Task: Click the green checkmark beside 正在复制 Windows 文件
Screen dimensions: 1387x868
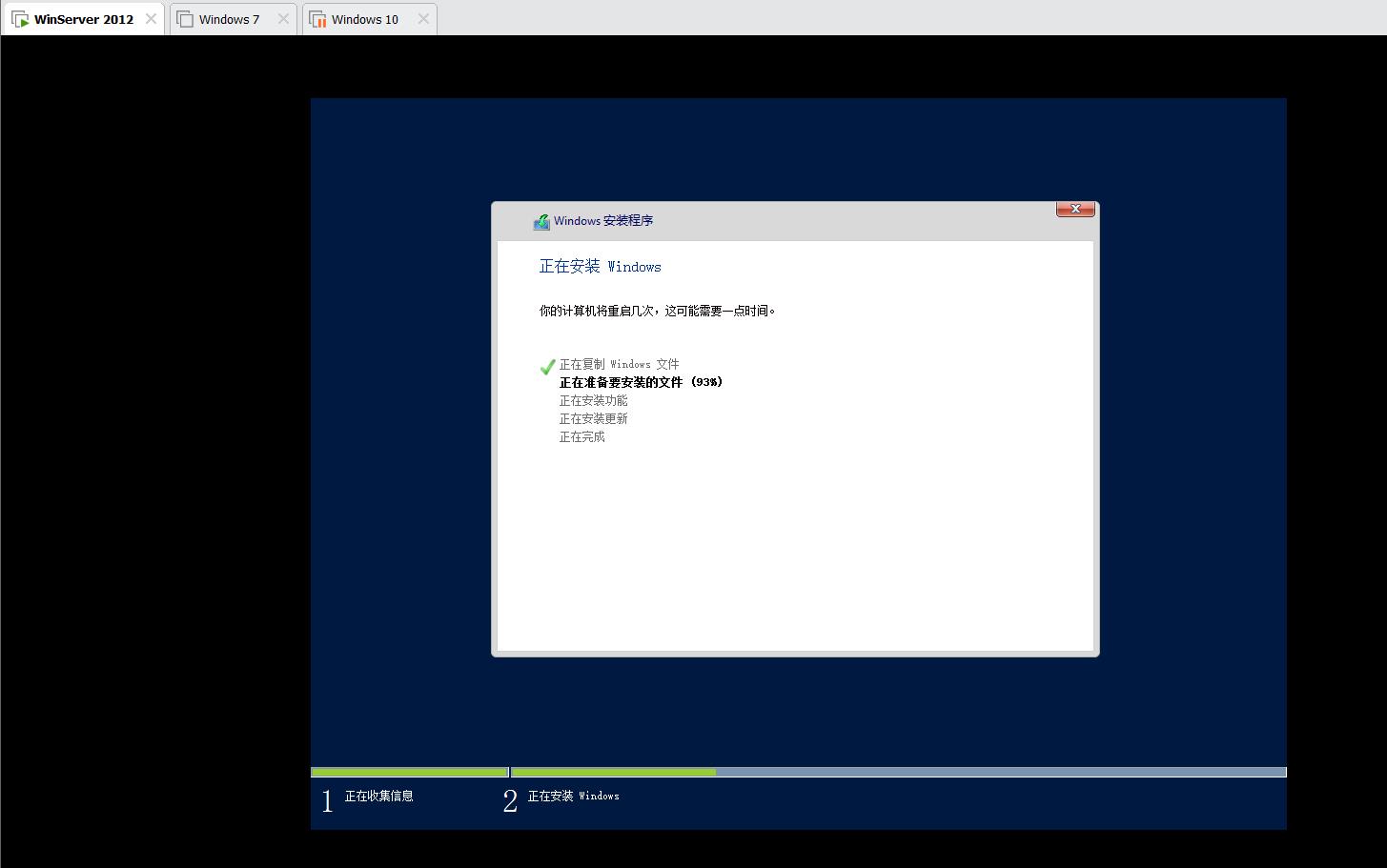Action: click(547, 367)
